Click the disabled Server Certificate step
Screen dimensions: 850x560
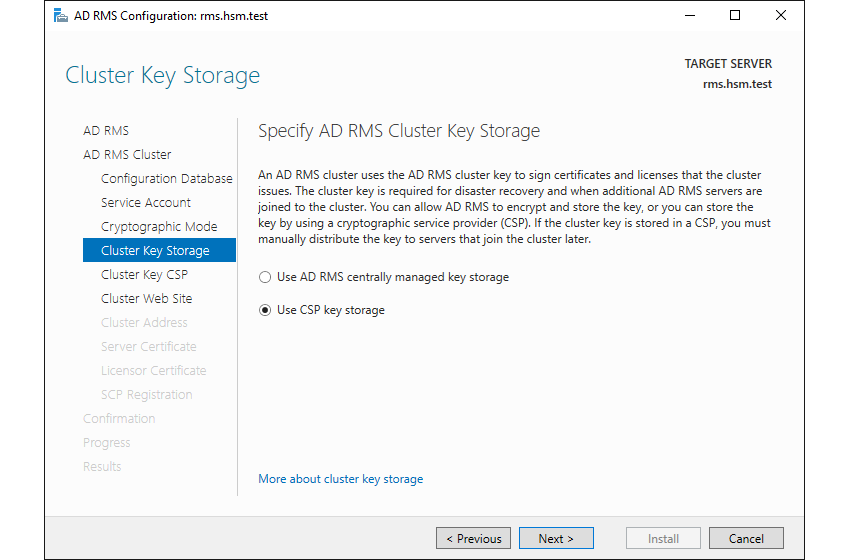click(149, 346)
